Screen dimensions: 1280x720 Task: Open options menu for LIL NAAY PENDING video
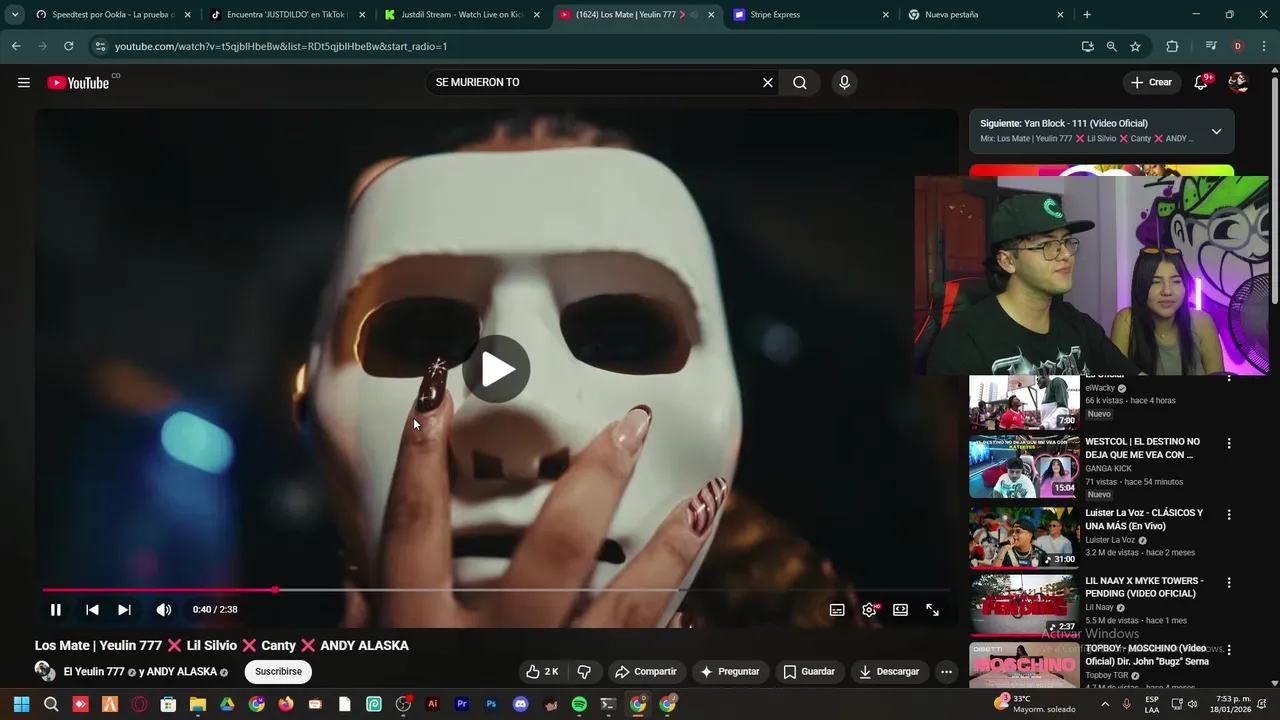pos(1229,583)
